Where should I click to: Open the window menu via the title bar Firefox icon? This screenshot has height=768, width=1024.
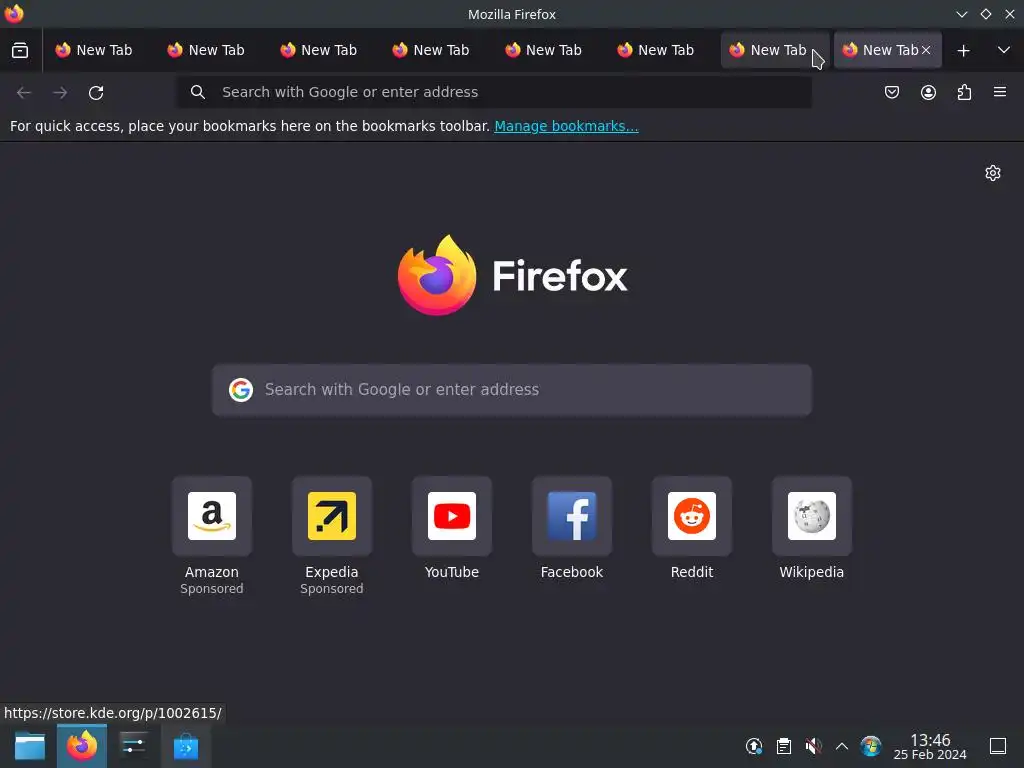[14, 14]
